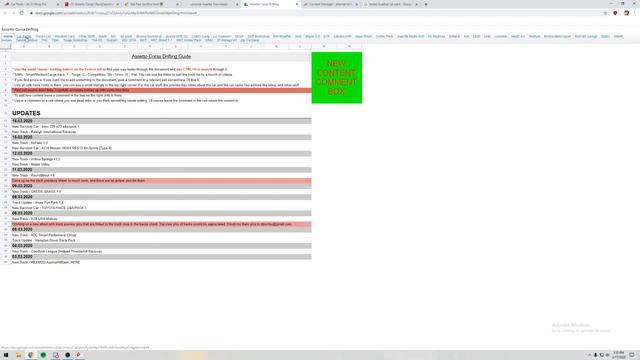
Task: Click the red highlighted dead links notice row
Action: pyautogui.click(x=161, y=90)
